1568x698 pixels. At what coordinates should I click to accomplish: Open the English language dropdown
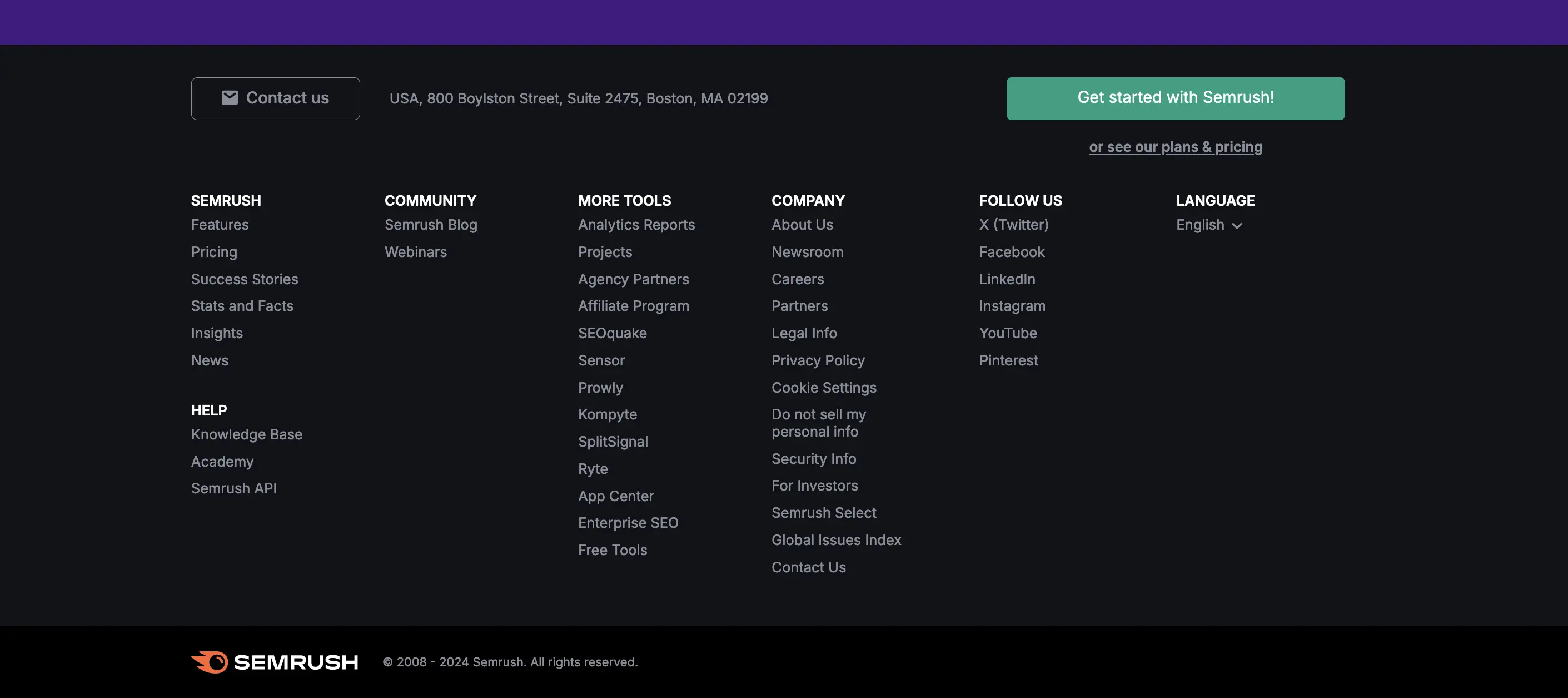[x=1209, y=225]
